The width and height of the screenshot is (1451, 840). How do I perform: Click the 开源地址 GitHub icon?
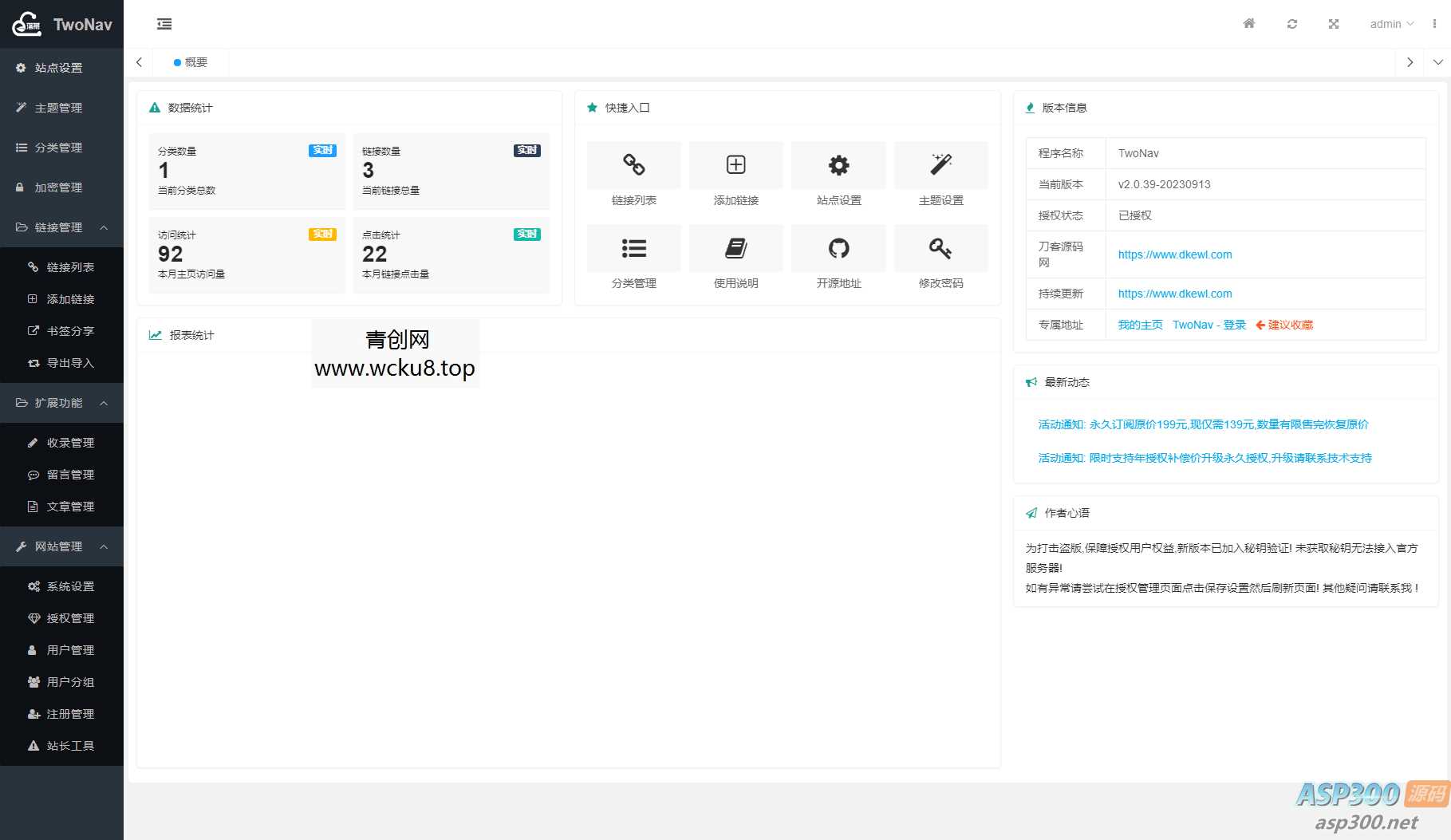(838, 249)
